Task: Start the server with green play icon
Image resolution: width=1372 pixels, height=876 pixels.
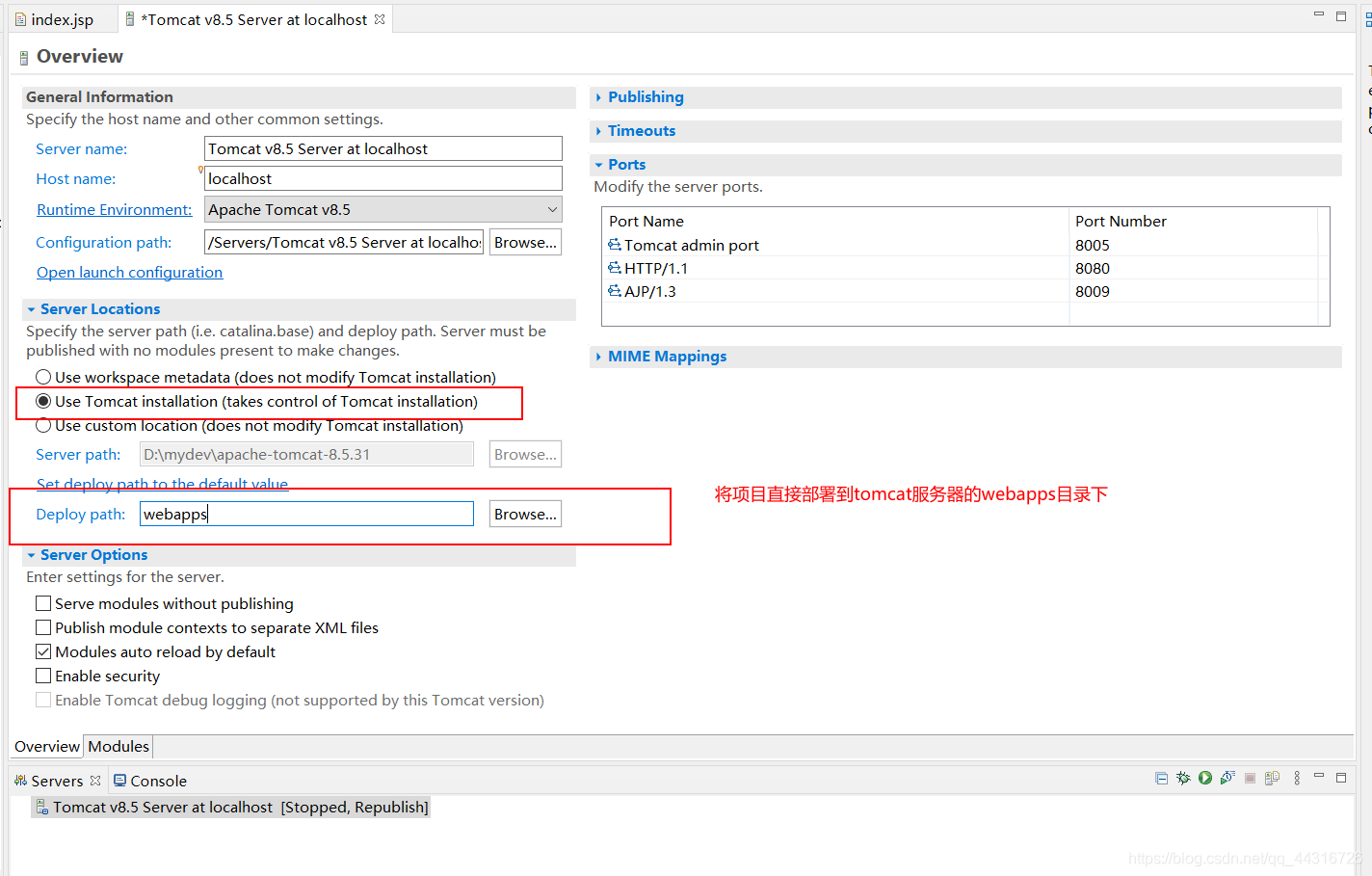Action: point(1205,778)
